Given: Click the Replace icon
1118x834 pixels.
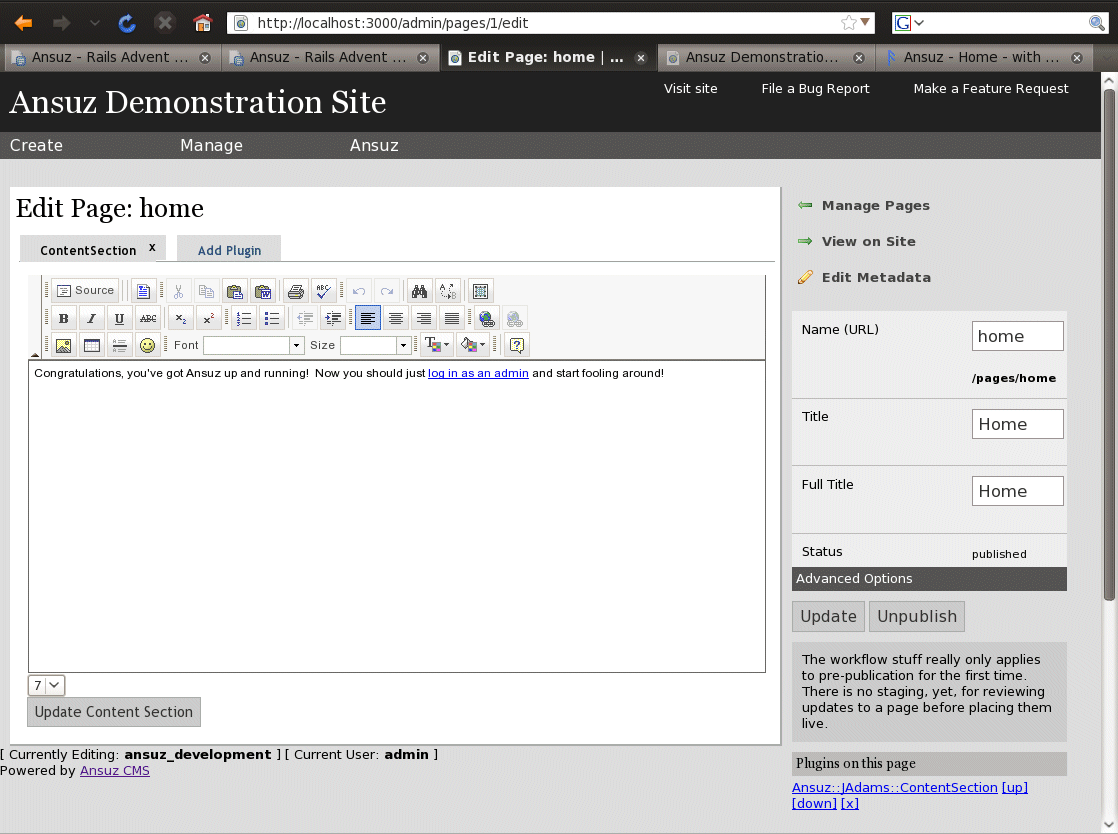Looking at the screenshot, I should point(448,291).
